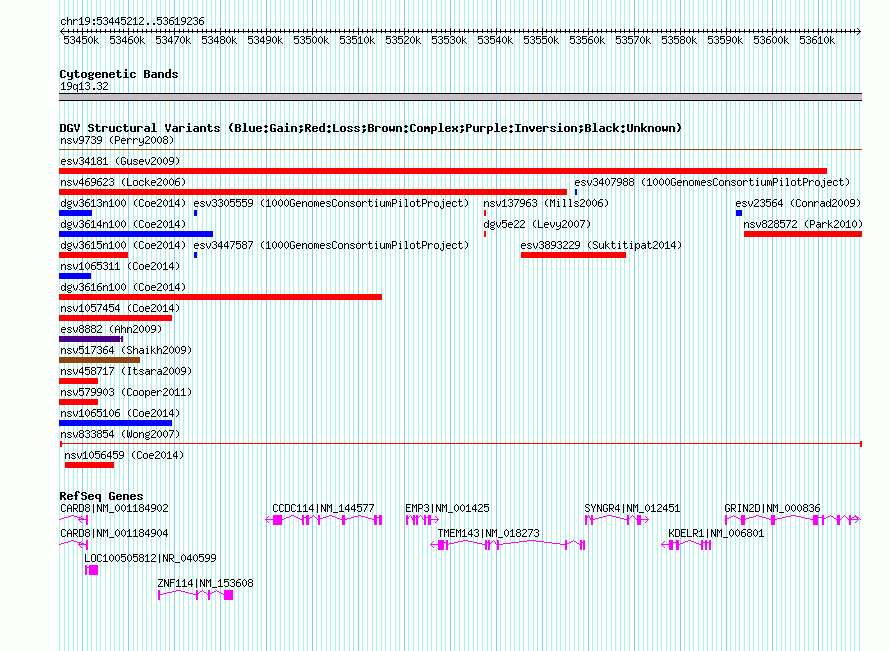Image resolution: width=890 pixels, height=651 pixels.
Task: Click the Cytogenetic Bands track title
Action: point(119,74)
